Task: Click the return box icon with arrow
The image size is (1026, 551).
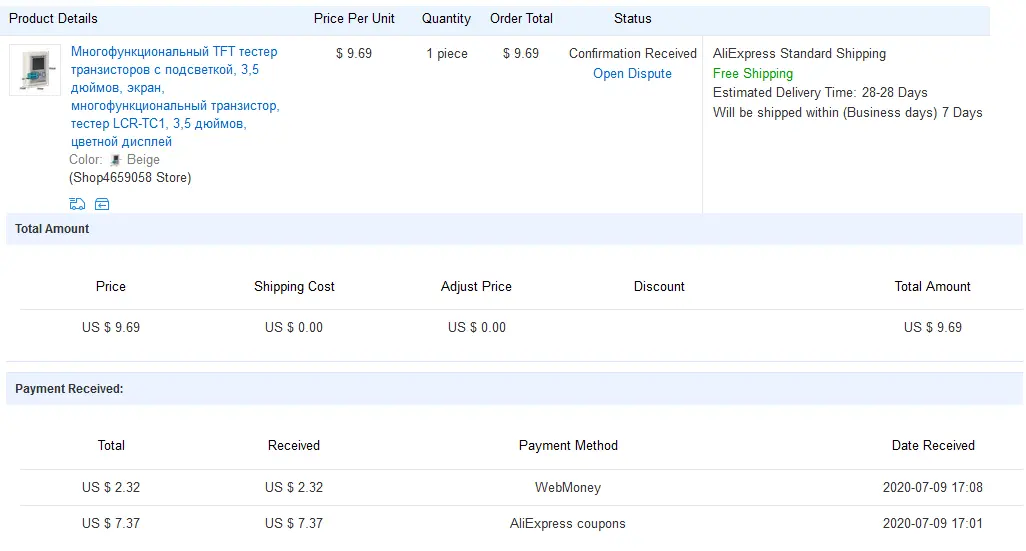Action: click(102, 204)
